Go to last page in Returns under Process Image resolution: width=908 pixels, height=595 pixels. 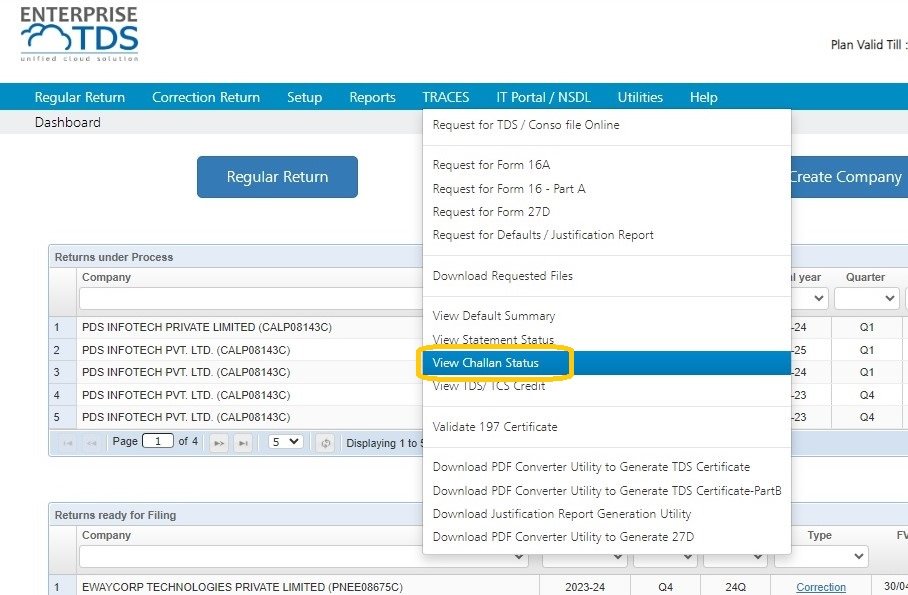[x=243, y=443]
